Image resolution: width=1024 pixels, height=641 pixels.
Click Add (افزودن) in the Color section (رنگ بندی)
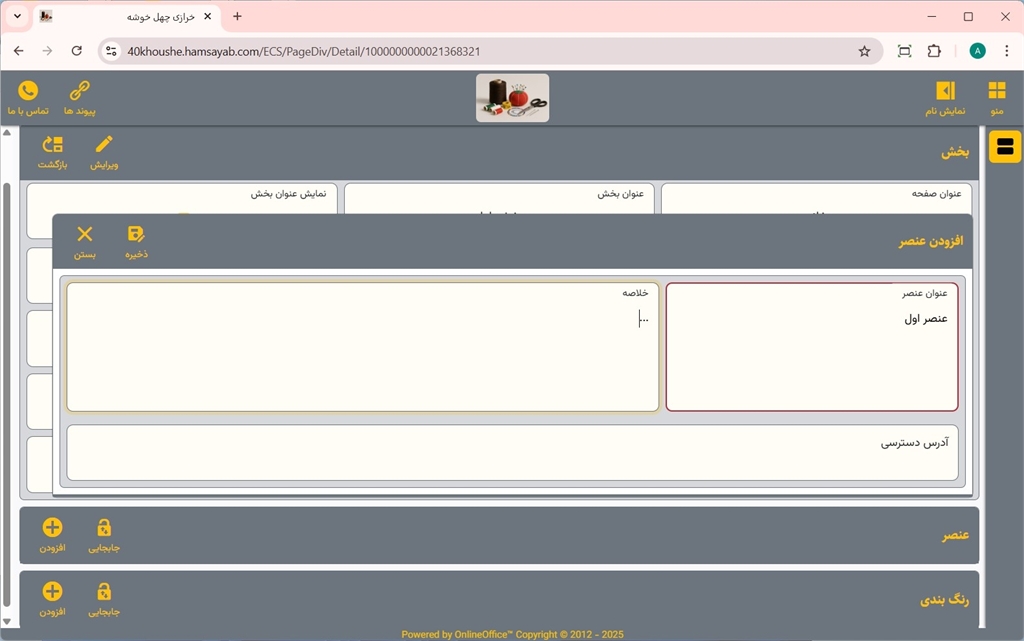coord(53,593)
